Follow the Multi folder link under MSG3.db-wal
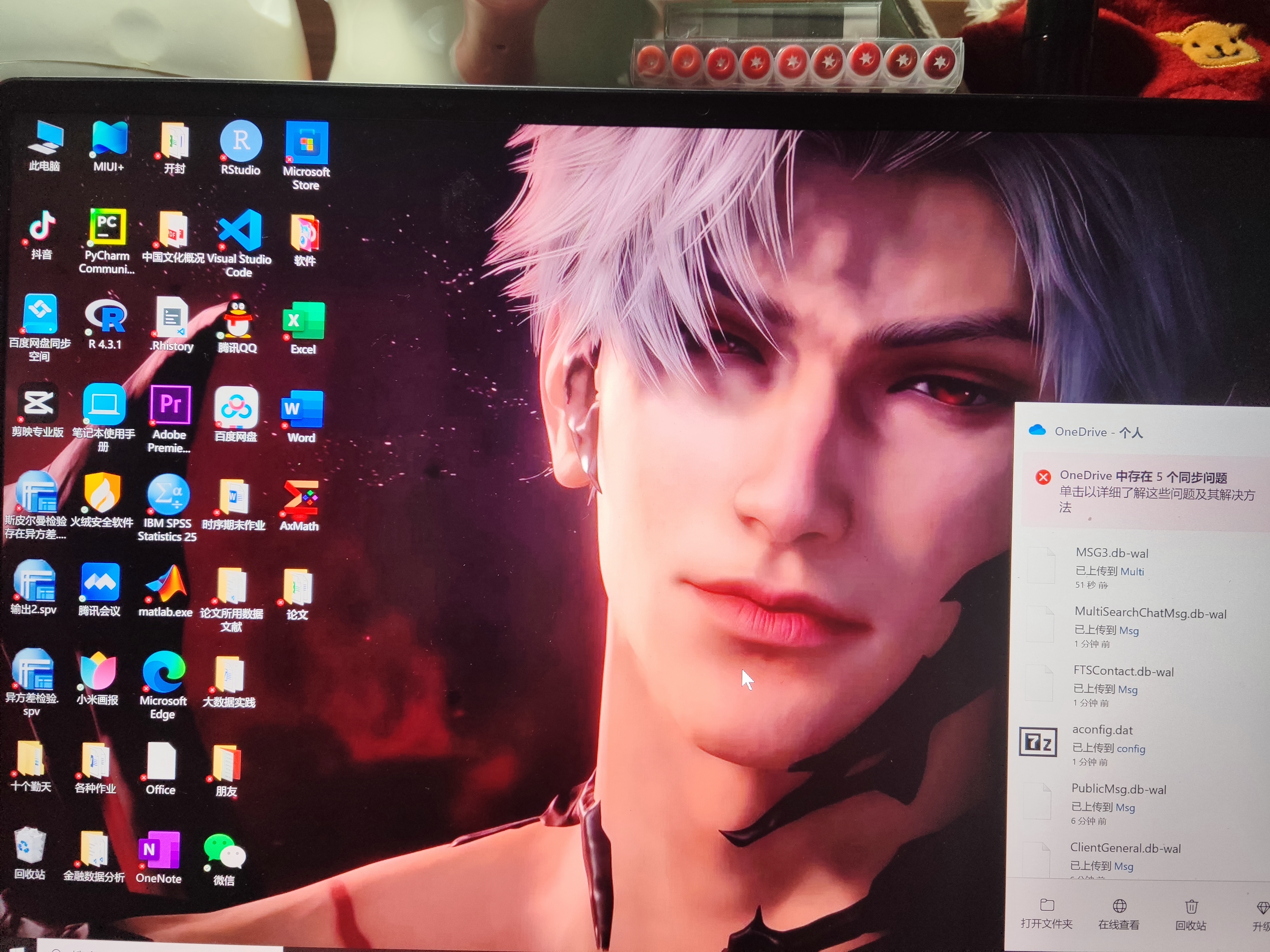The width and height of the screenshot is (1270, 952). (1132, 571)
